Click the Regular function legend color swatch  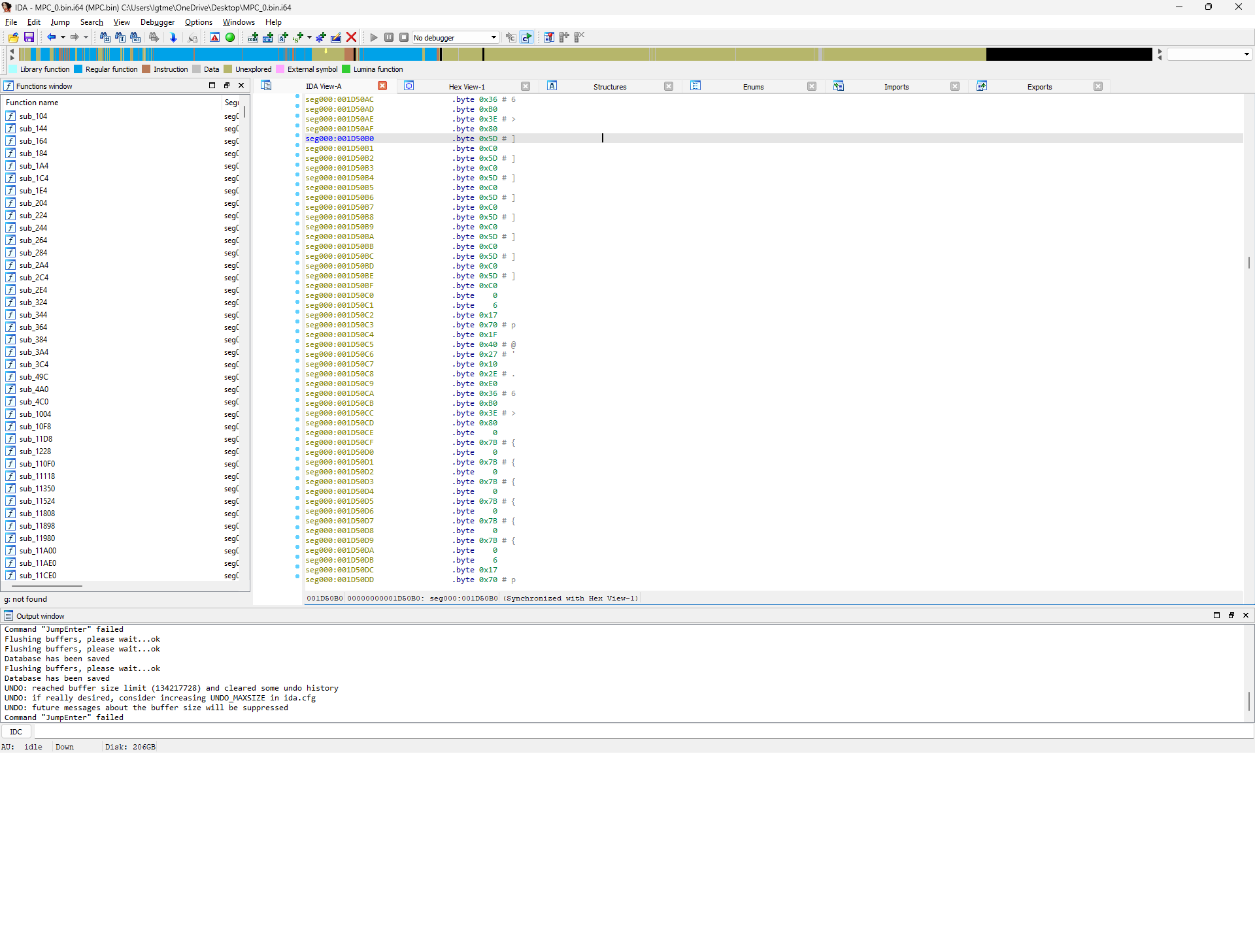point(78,69)
